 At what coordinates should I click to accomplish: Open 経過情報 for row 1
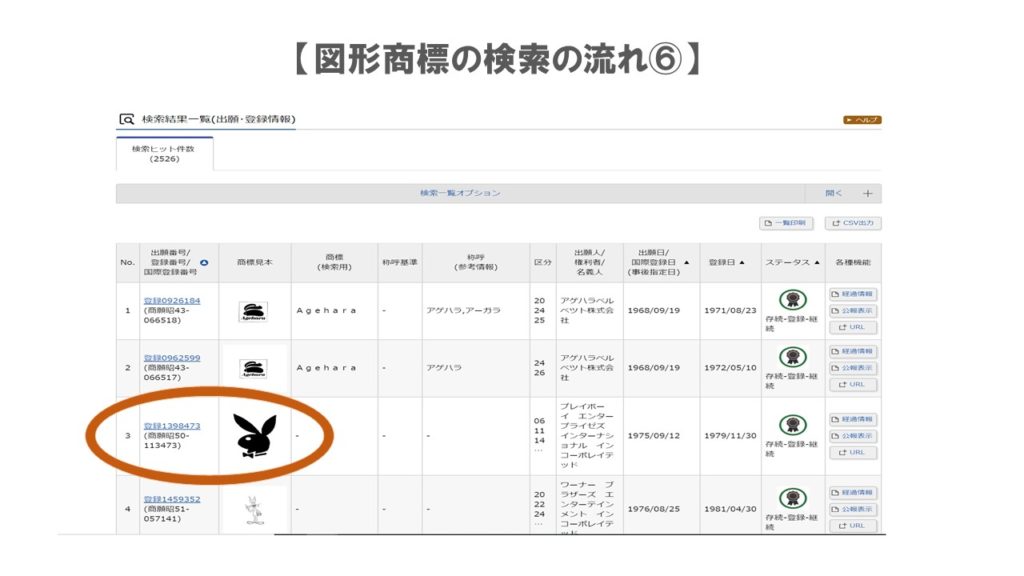pos(852,294)
